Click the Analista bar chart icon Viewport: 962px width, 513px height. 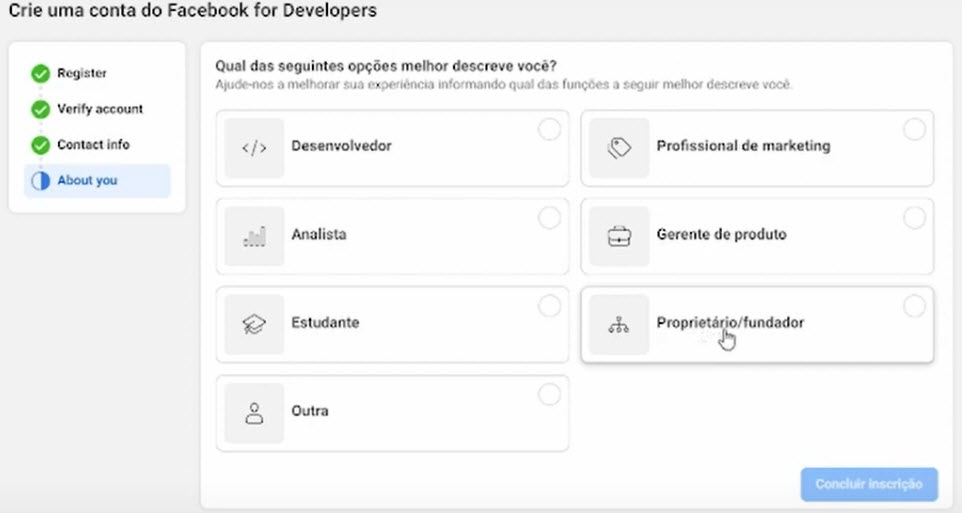(x=254, y=236)
